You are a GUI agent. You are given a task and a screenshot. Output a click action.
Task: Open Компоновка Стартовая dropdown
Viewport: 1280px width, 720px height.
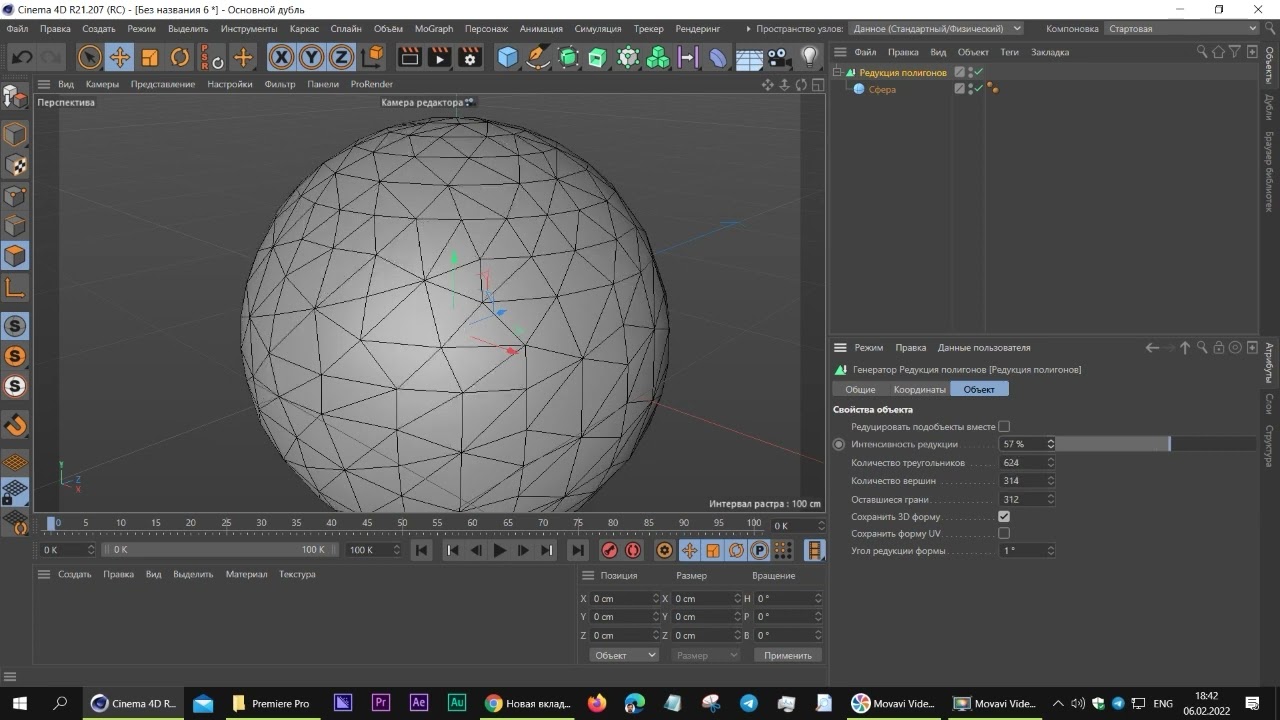tap(1182, 29)
